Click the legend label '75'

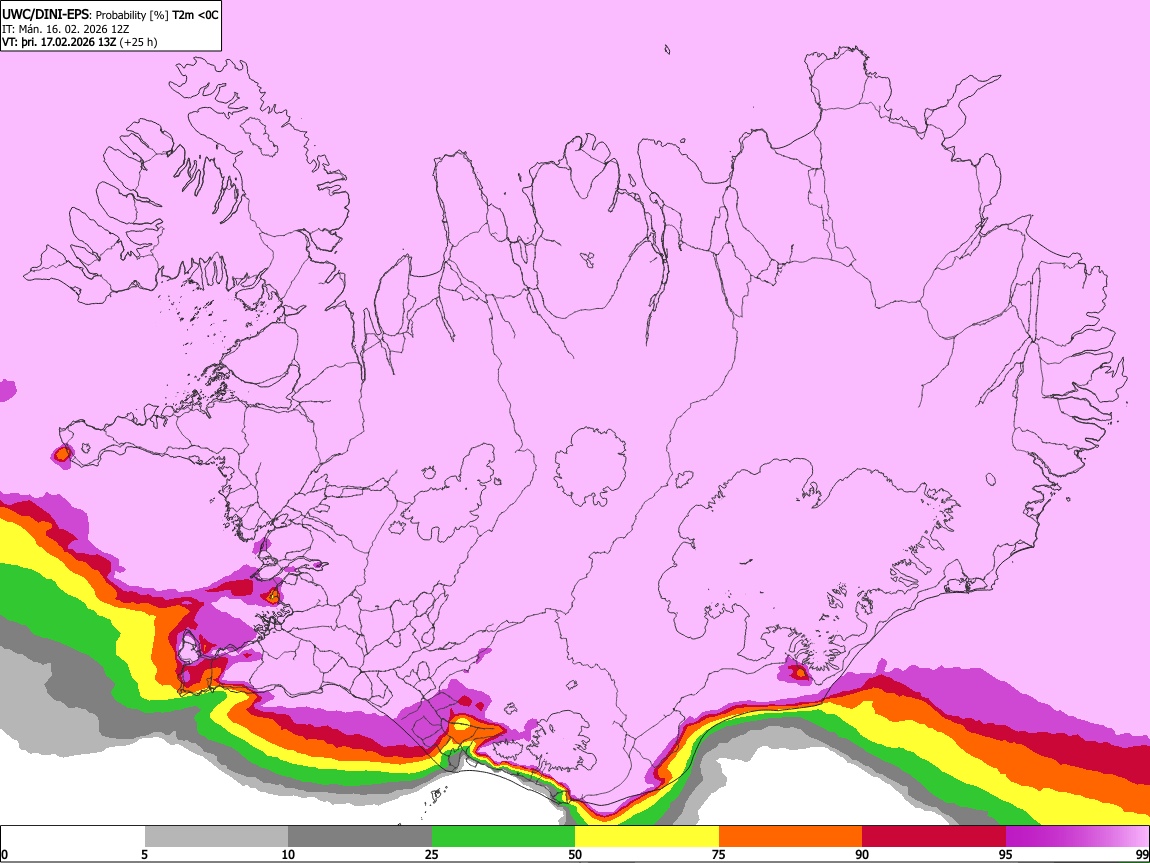719,854
